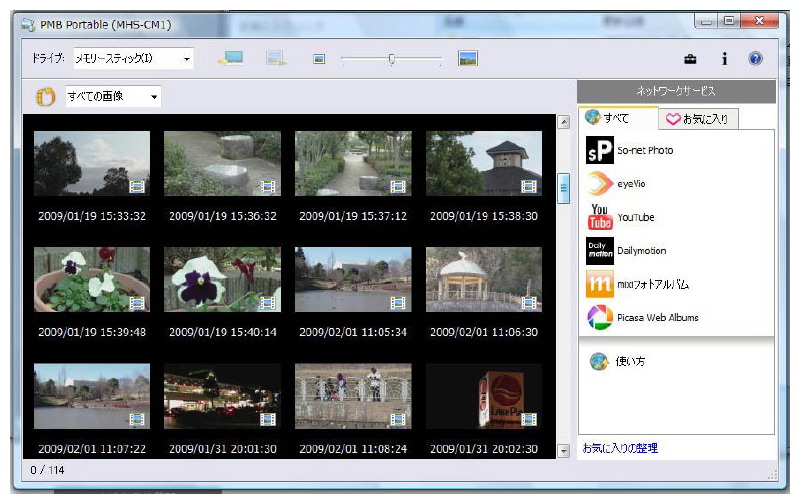Click the information 'i' icon
Screen dimensions: 800x504
pyautogui.click(x=724, y=59)
